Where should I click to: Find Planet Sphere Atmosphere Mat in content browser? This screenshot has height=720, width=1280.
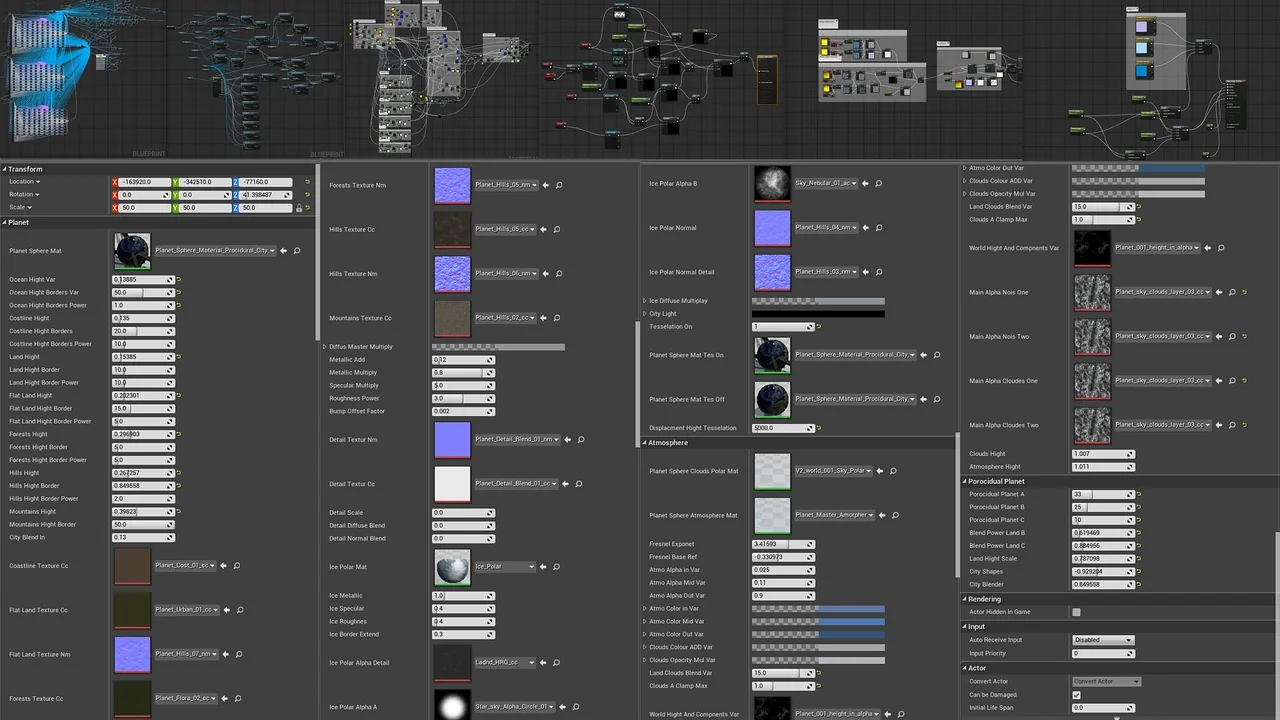895,515
